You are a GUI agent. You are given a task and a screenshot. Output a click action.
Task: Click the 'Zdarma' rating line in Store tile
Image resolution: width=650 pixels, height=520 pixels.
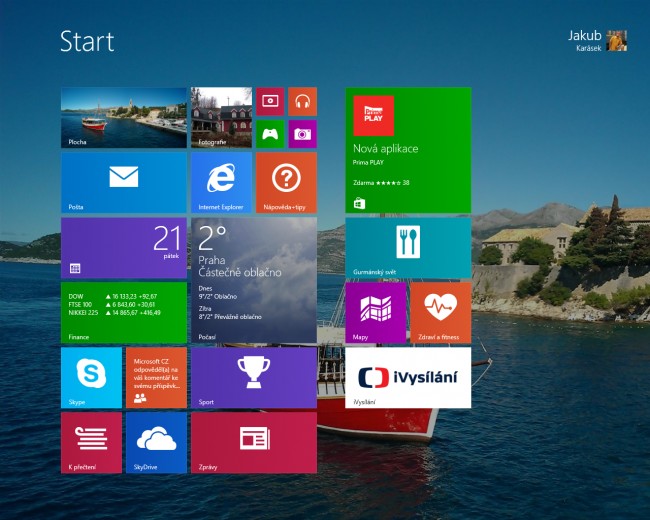coord(381,182)
